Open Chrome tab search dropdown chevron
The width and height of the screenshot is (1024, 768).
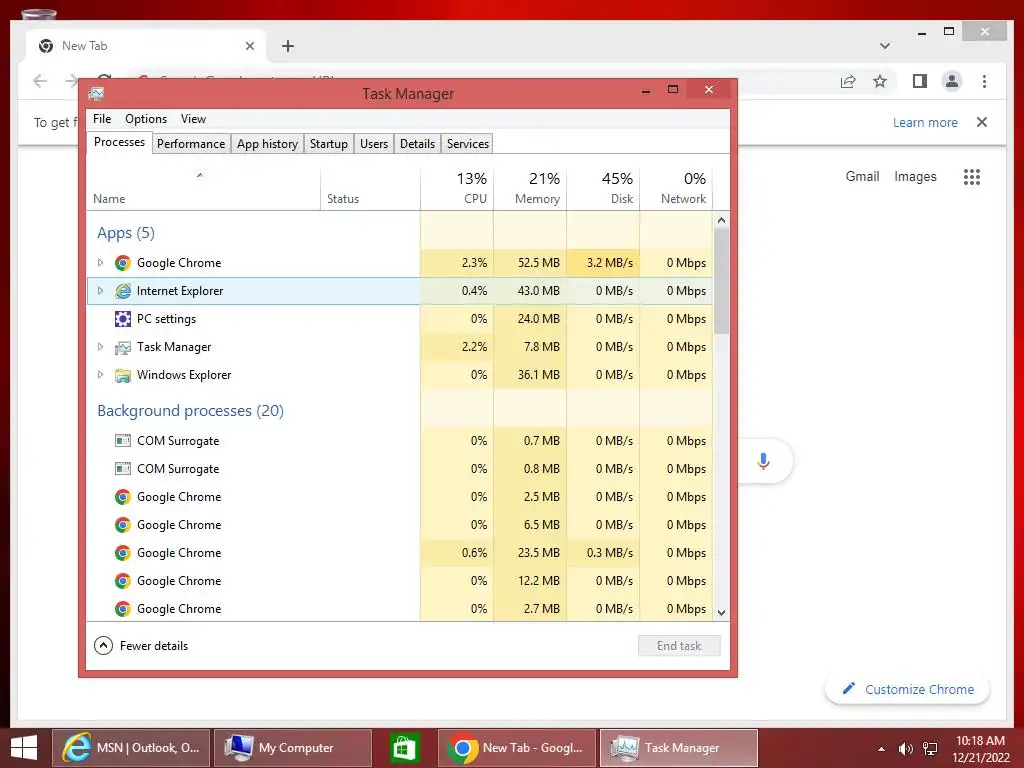point(885,46)
